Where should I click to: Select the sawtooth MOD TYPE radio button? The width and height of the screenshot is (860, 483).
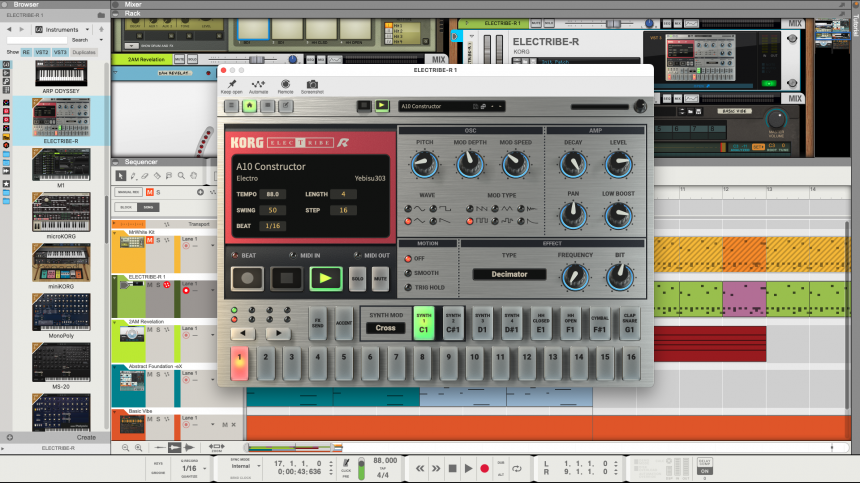469,209
